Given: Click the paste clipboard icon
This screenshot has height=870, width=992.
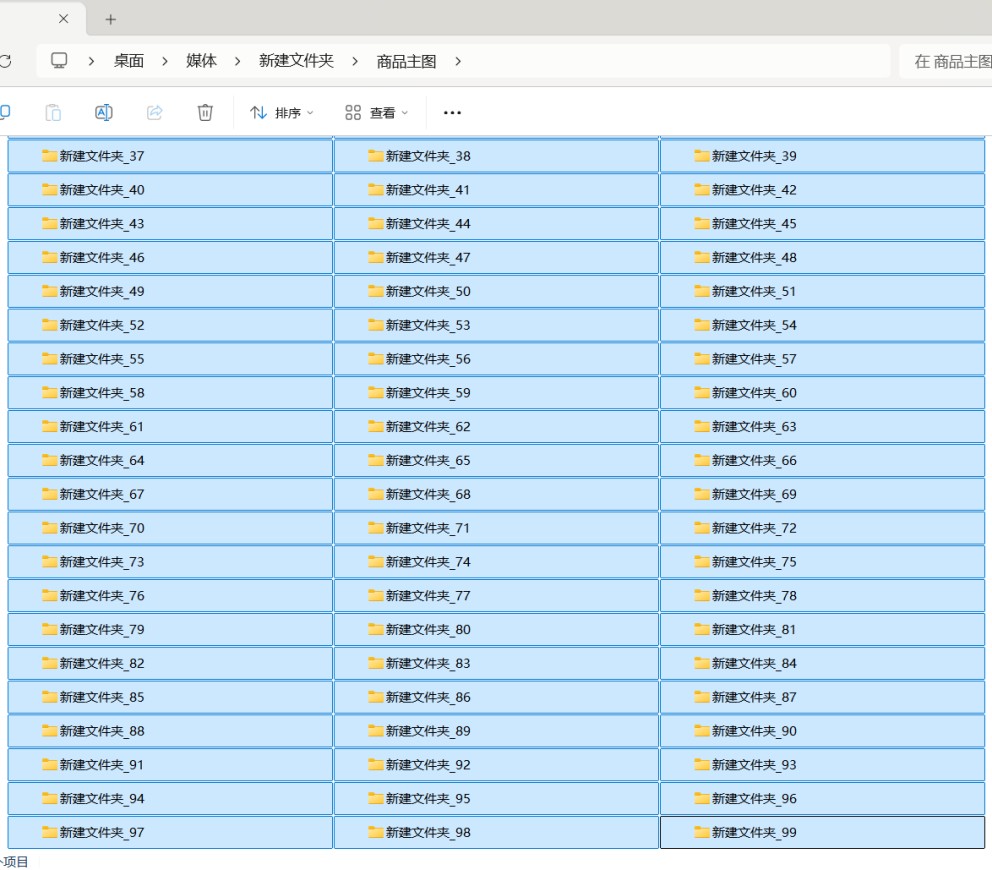Looking at the screenshot, I should 53,113.
